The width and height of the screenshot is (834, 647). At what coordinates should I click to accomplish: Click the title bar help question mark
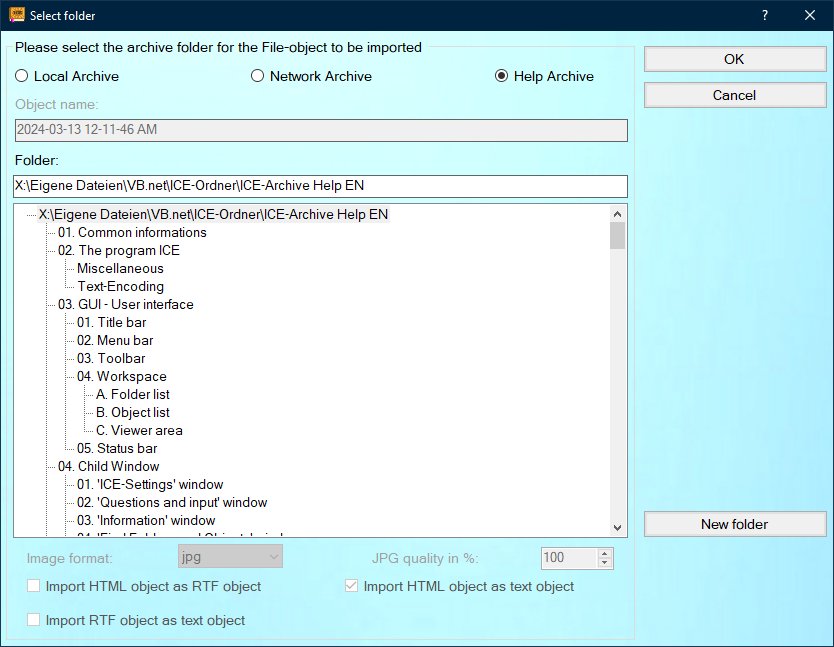click(764, 15)
